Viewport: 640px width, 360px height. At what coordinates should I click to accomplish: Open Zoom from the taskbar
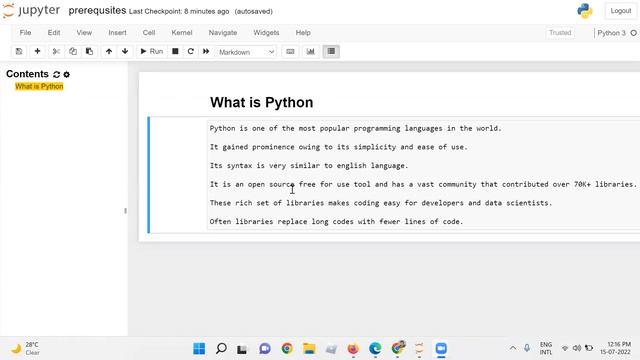441,349
